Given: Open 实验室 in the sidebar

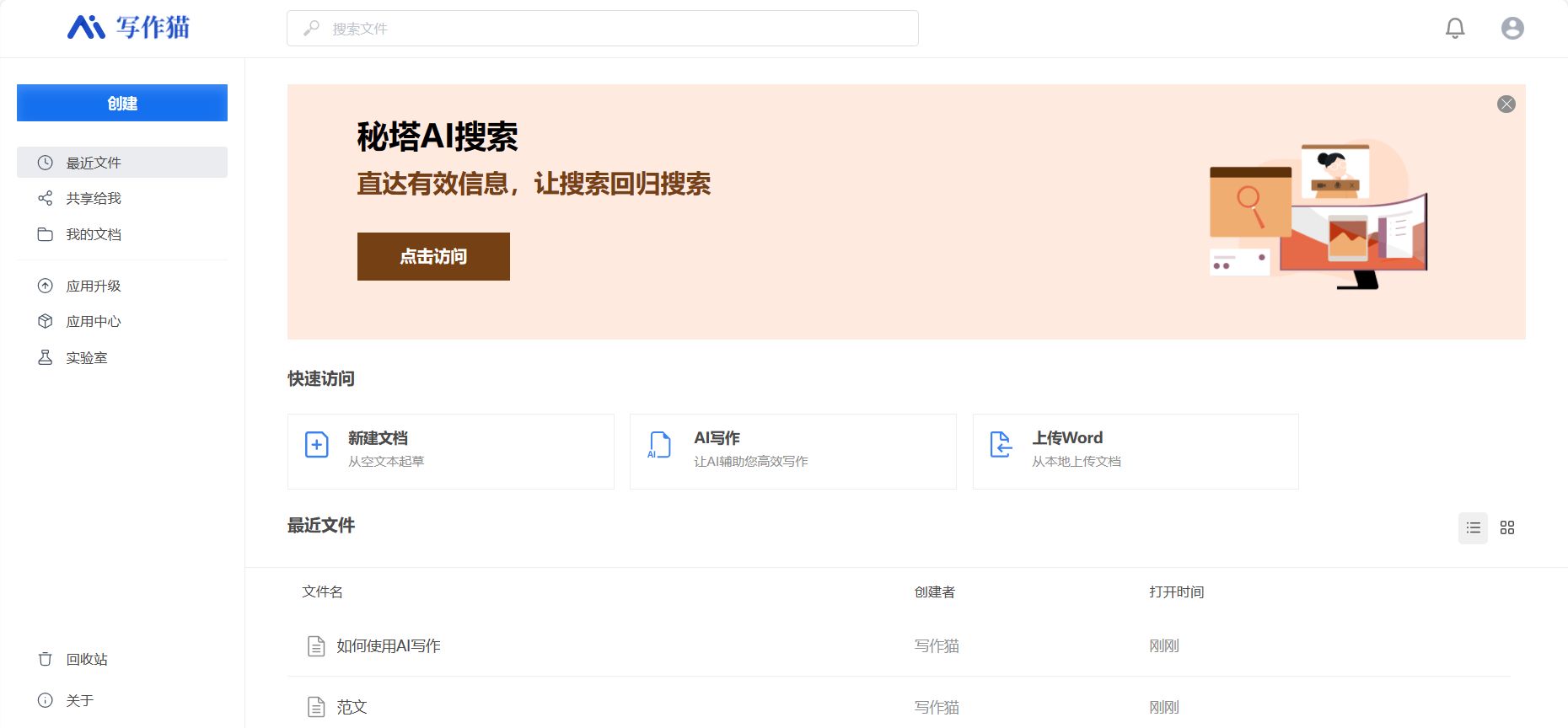Looking at the screenshot, I should [122, 357].
